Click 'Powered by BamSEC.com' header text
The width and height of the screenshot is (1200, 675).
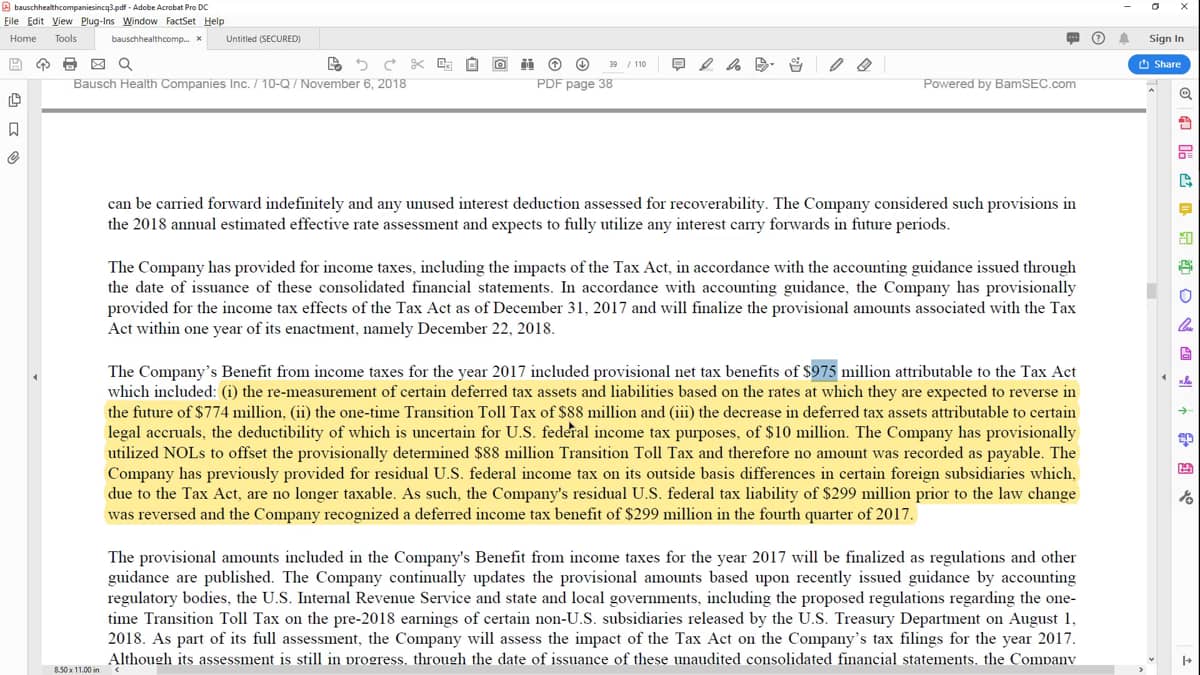1000,84
